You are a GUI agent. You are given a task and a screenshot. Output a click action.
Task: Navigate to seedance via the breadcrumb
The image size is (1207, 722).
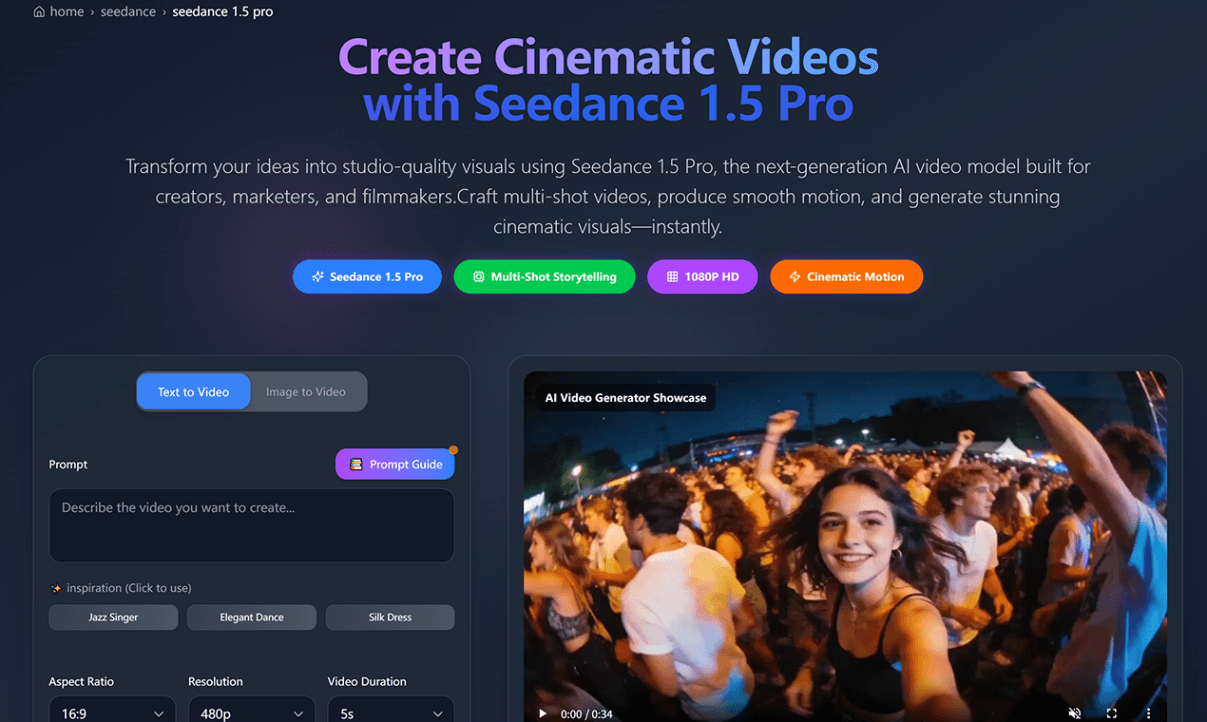(128, 11)
